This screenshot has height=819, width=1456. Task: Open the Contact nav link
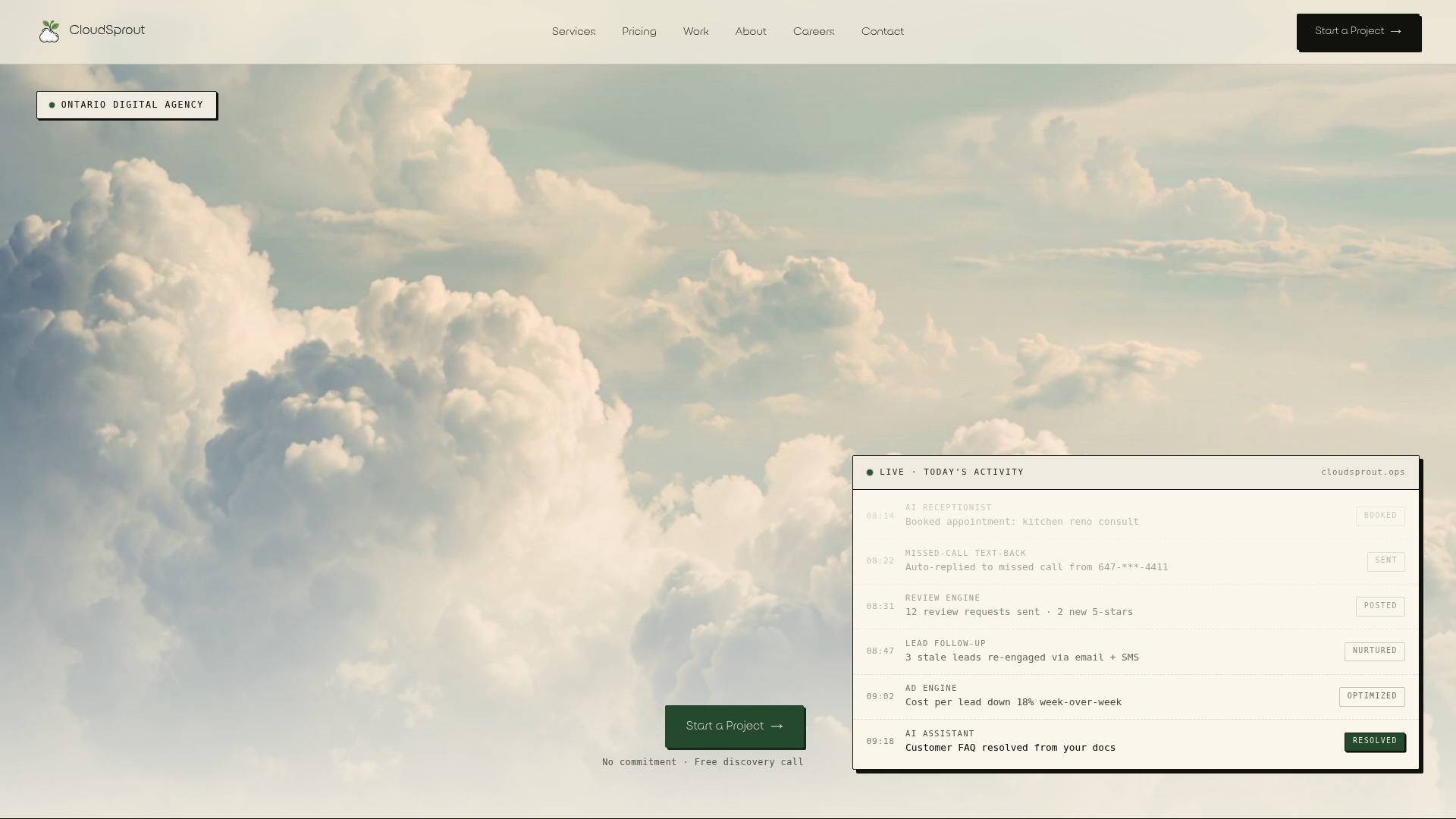(x=883, y=32)
